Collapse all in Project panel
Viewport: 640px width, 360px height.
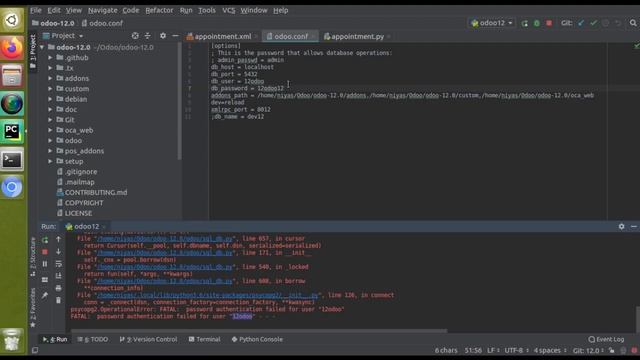click(147, 36)
